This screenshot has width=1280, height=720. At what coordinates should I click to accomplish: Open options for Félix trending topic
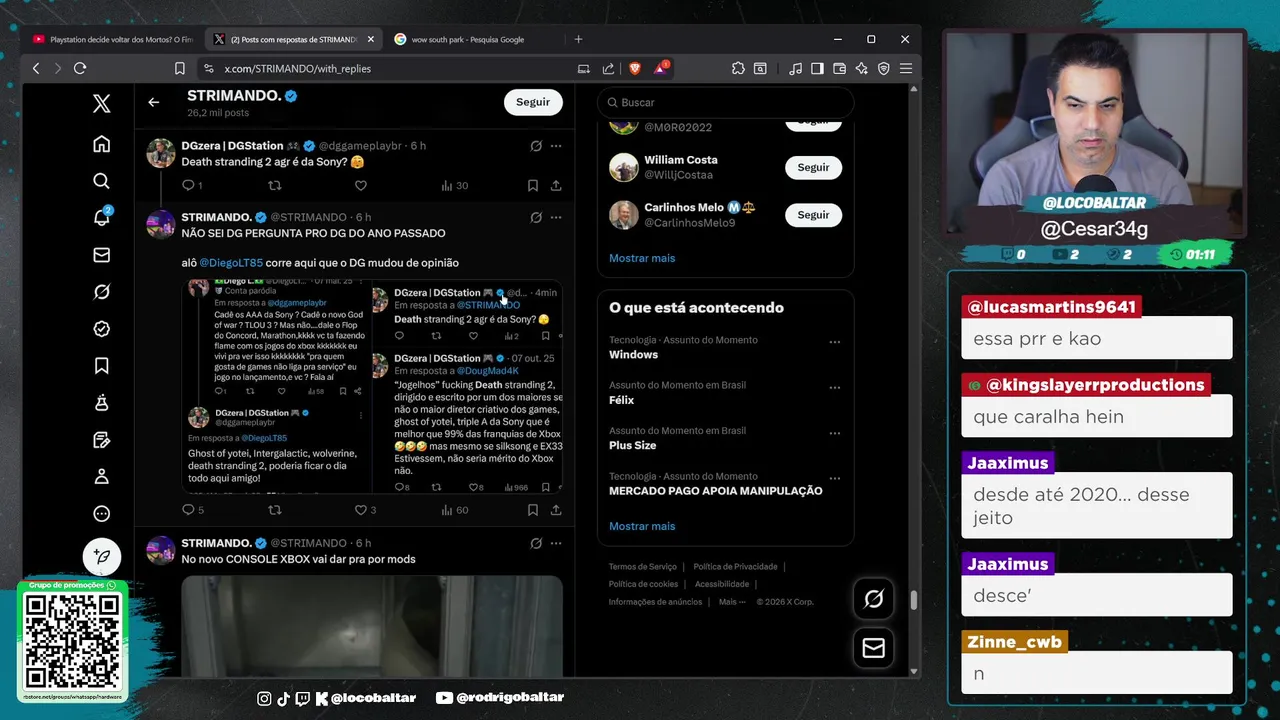pyautogui.click(x=834, y=388)
